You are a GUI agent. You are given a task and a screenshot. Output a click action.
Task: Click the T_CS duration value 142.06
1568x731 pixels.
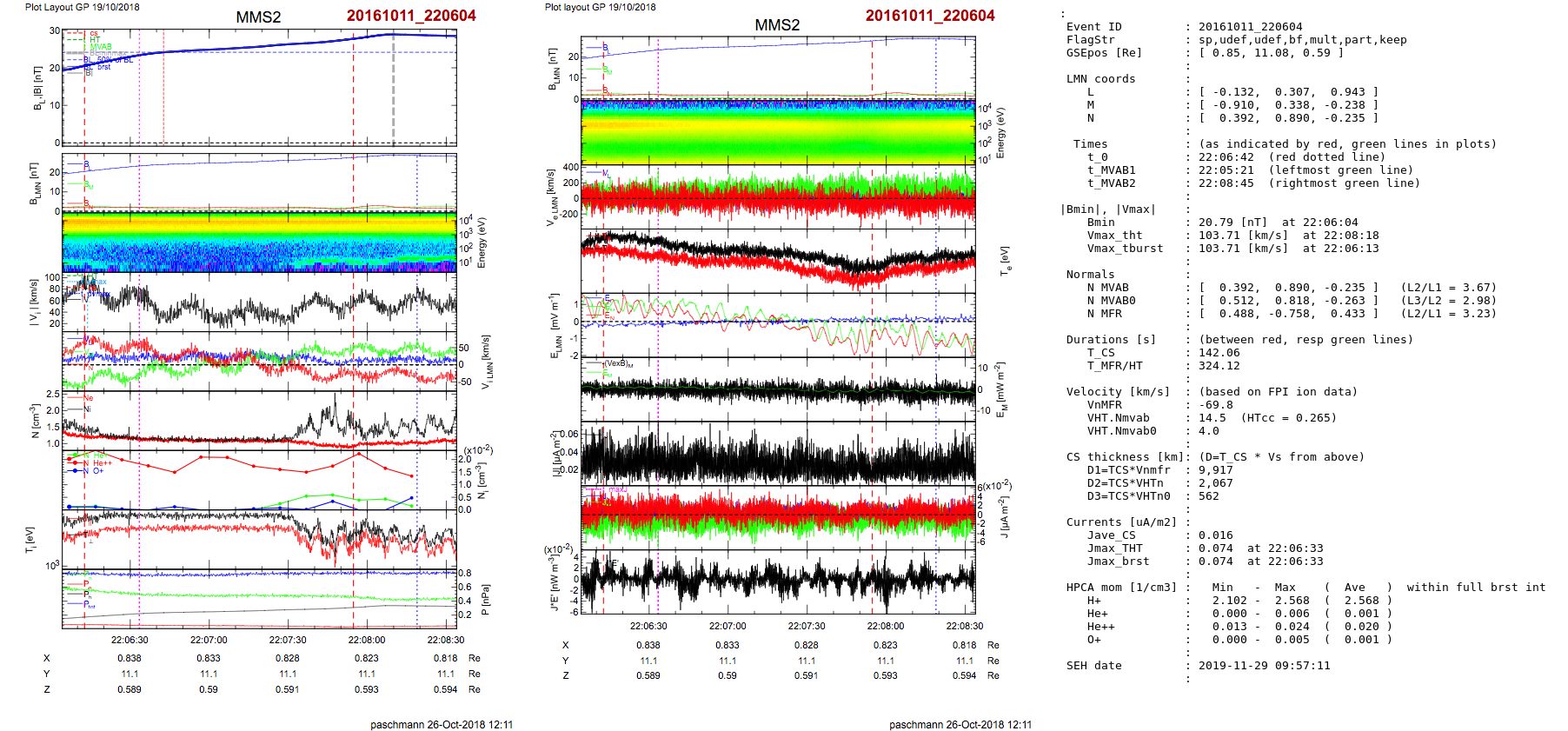(1219, 353)
